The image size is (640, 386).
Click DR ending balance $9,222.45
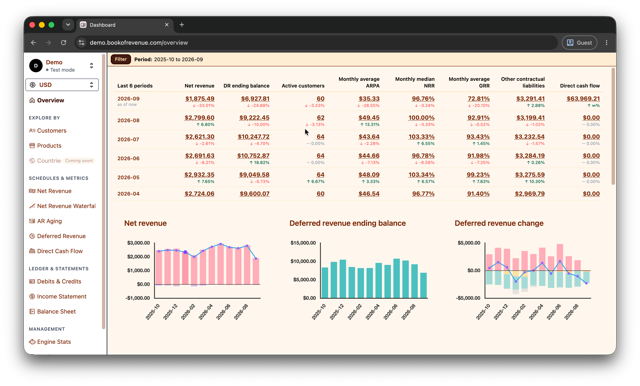click(x=254, y=118)
